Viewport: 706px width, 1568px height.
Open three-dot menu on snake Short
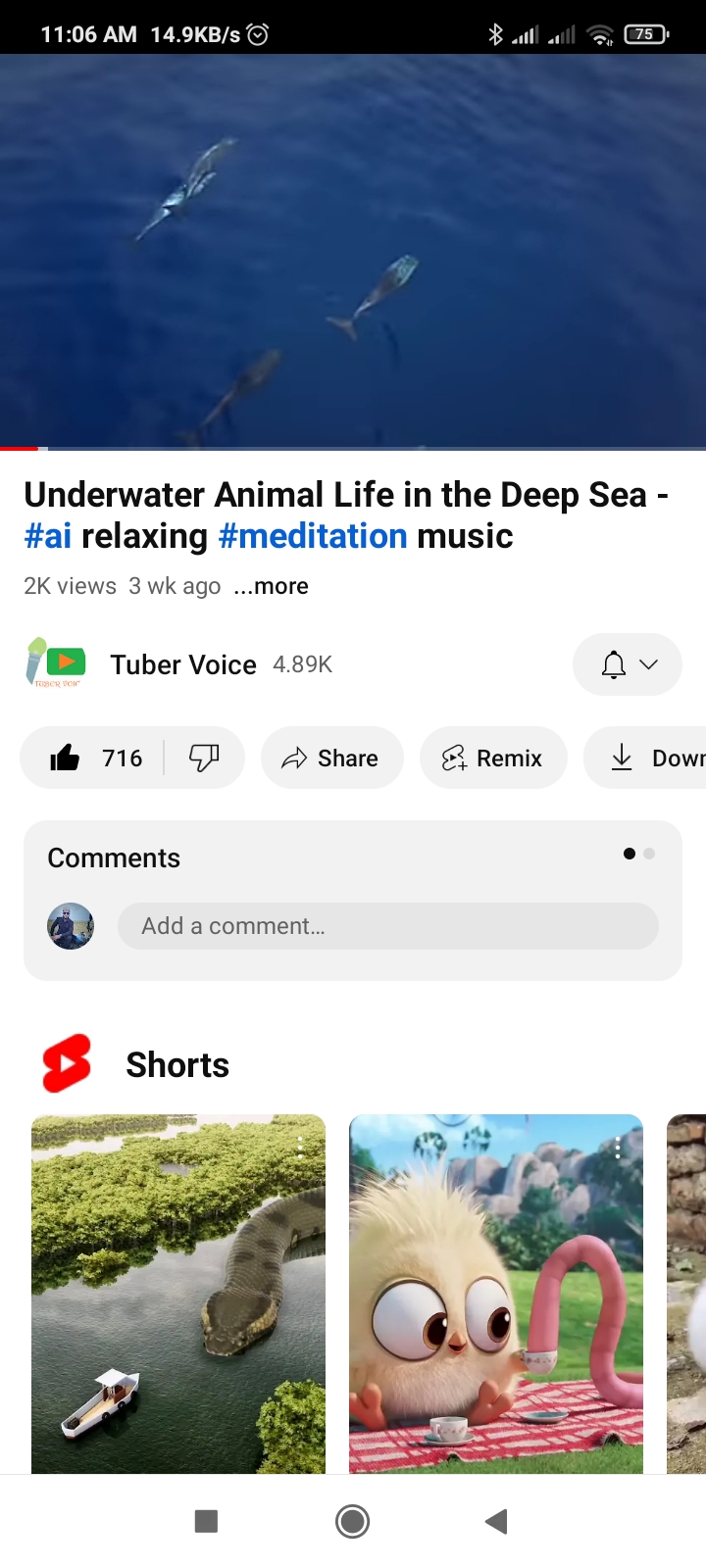pyautogui.click(x=300, y=1149)
